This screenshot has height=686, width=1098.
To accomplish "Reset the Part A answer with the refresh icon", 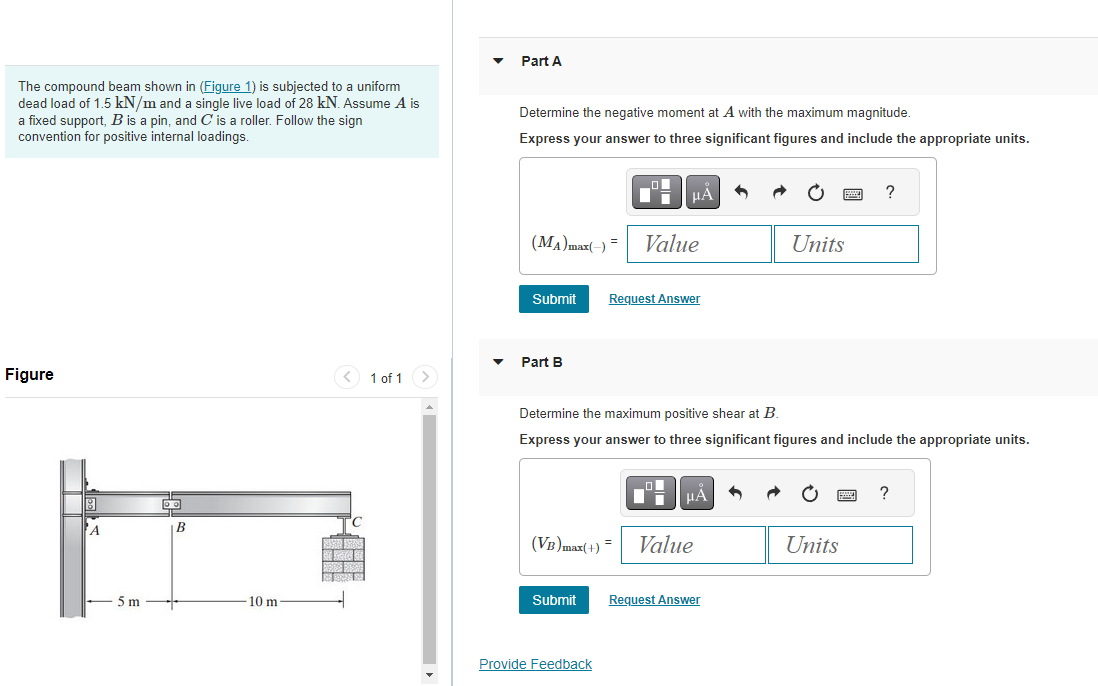I will pyautogui.click(x=814, y=191).
